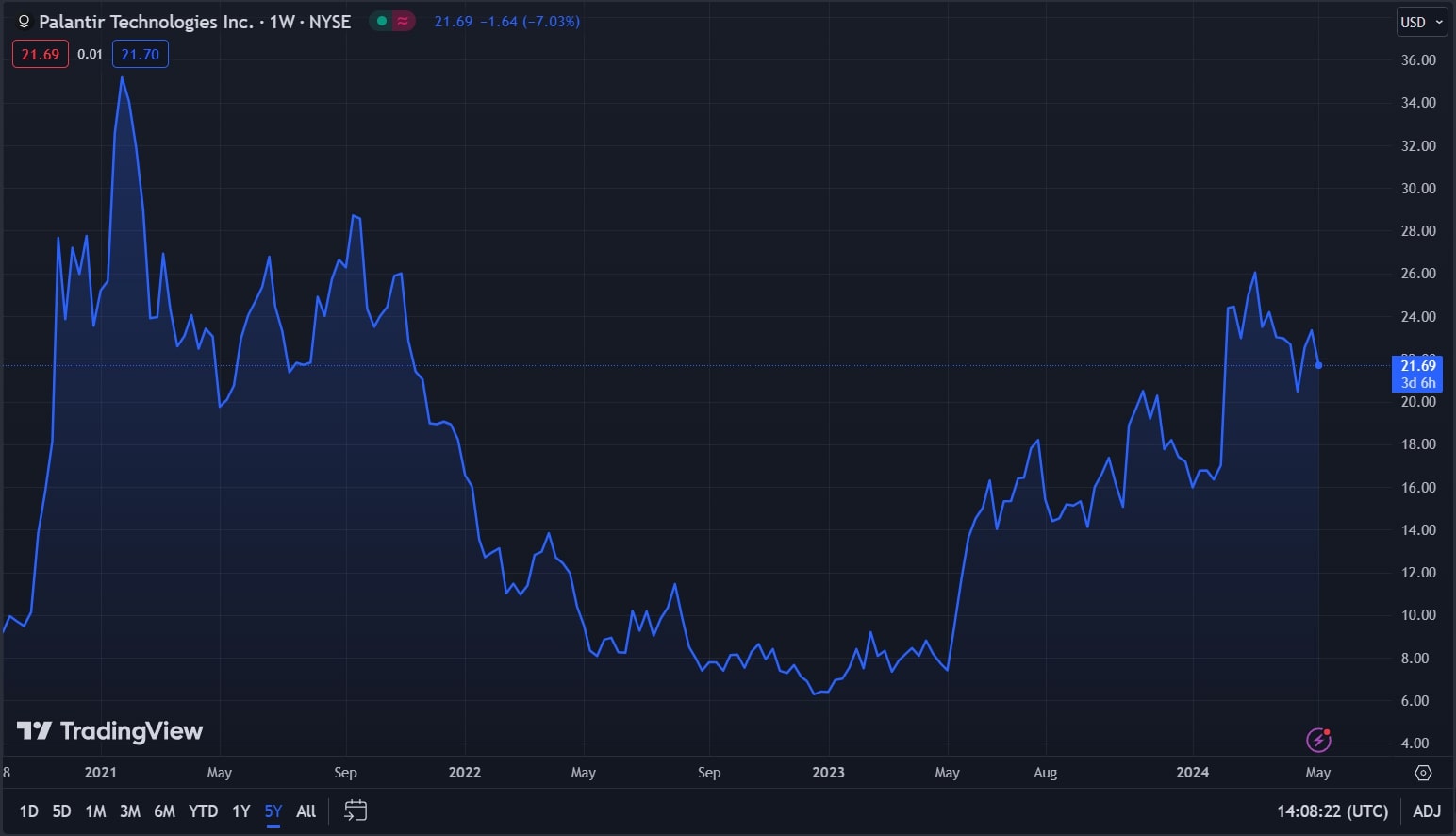The width and height of the screenshot is (1456, 836).
Task: Toggle the ADJ adjusted-data button
Action: 1427,811
